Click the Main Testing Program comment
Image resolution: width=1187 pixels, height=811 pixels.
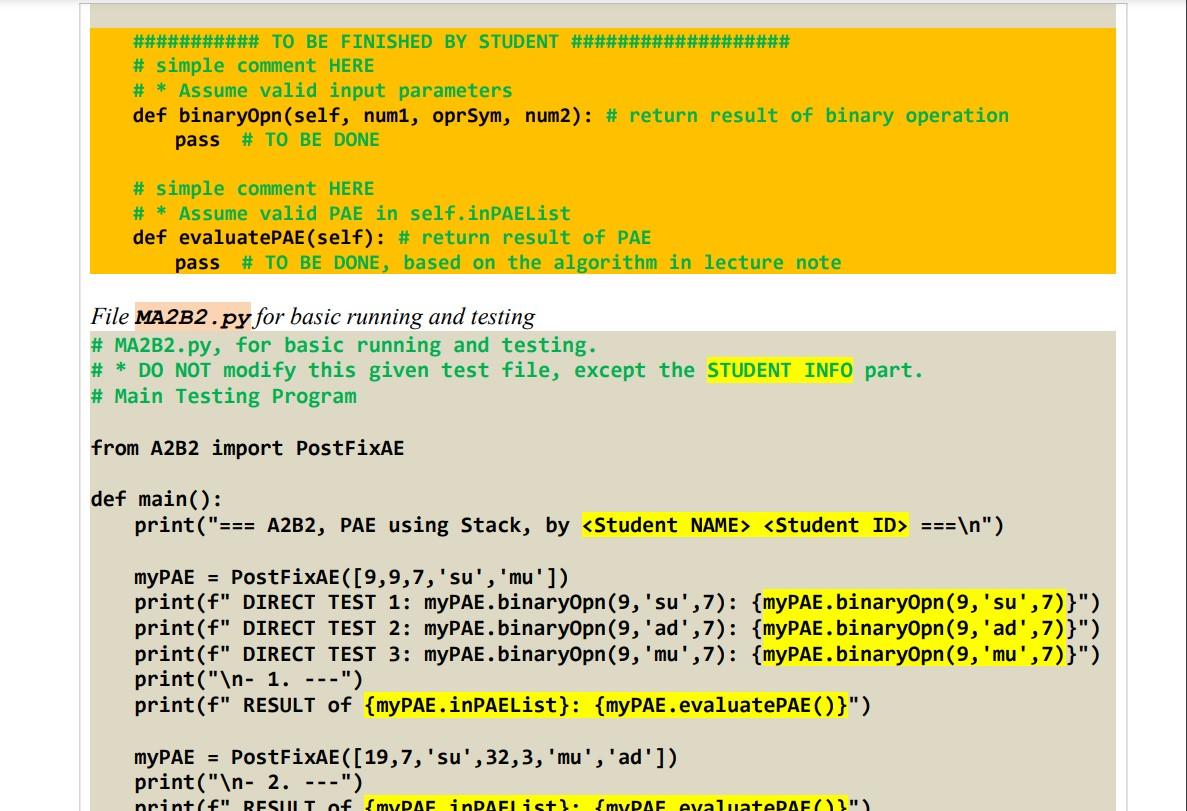tap(222, 396)
